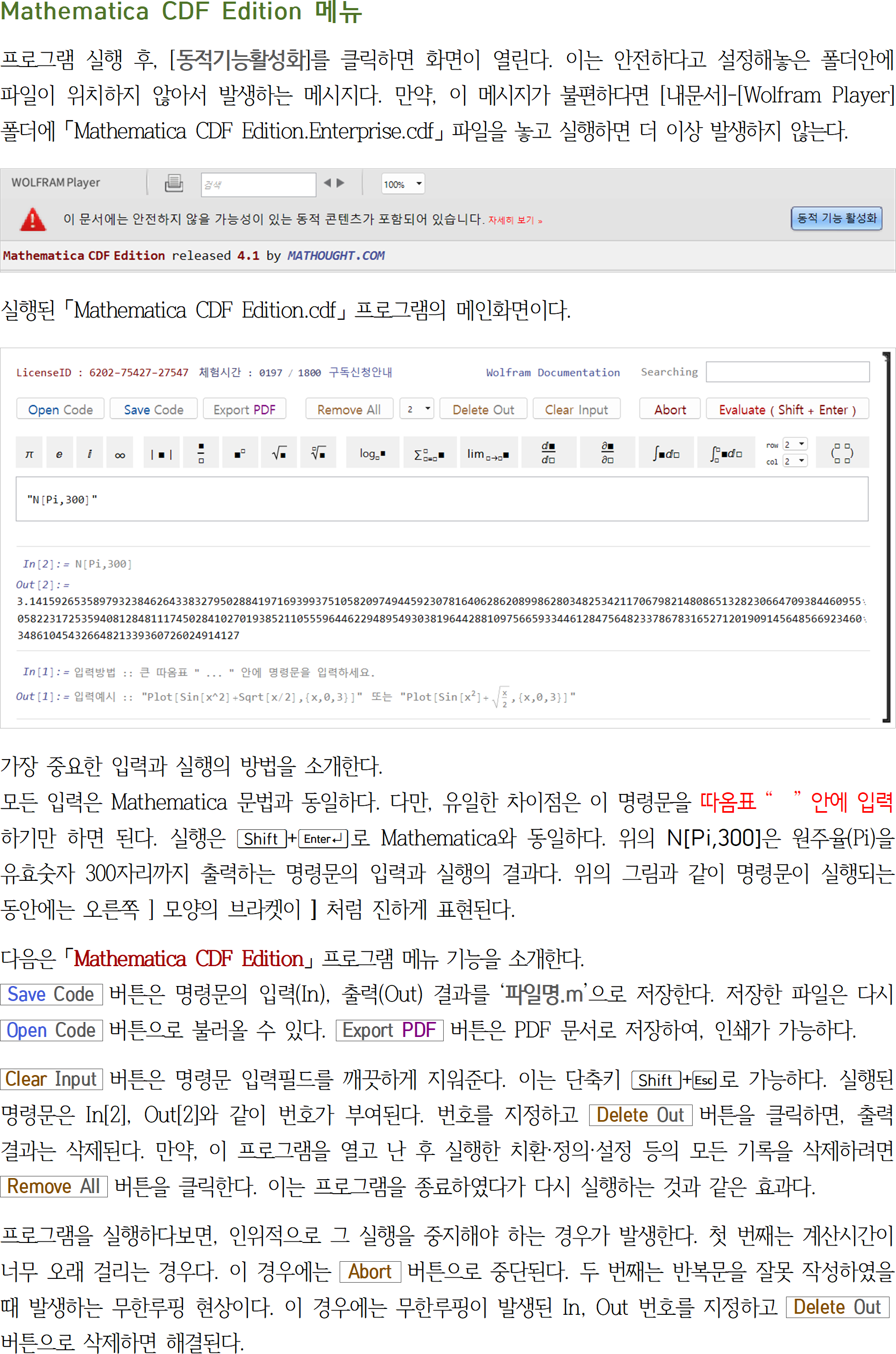Click the LicenseID : 6202-75427-27547 text
The width and height of the screenshot is (896, 1354).
click(102, 372)
